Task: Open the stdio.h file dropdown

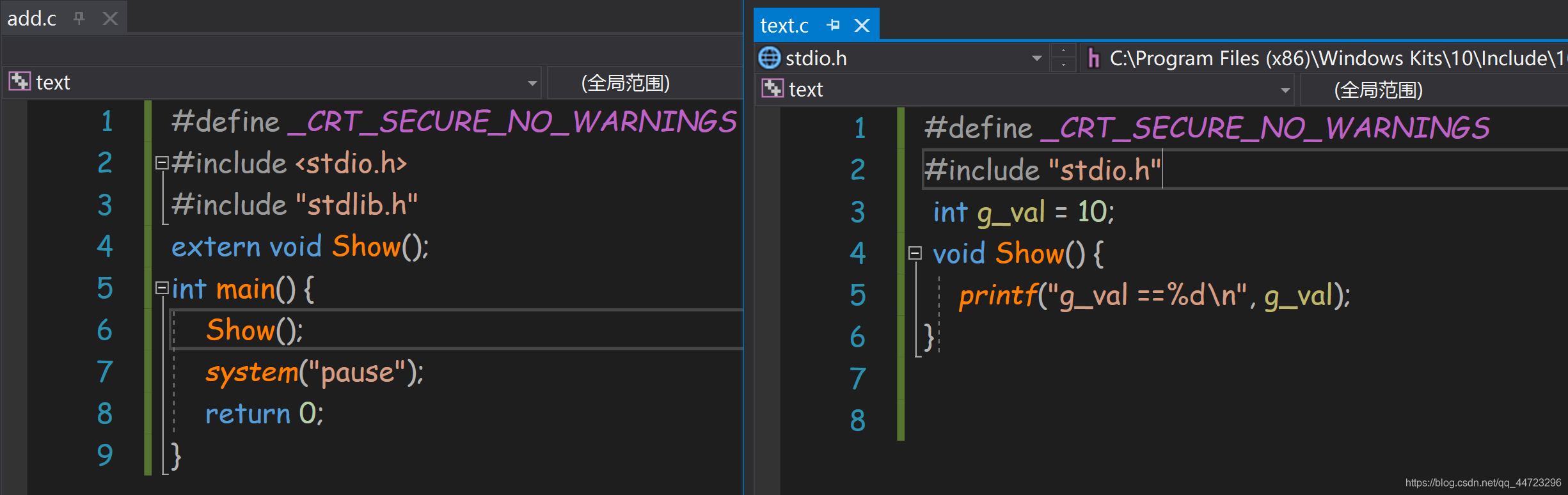Action: click(1036, 58)
